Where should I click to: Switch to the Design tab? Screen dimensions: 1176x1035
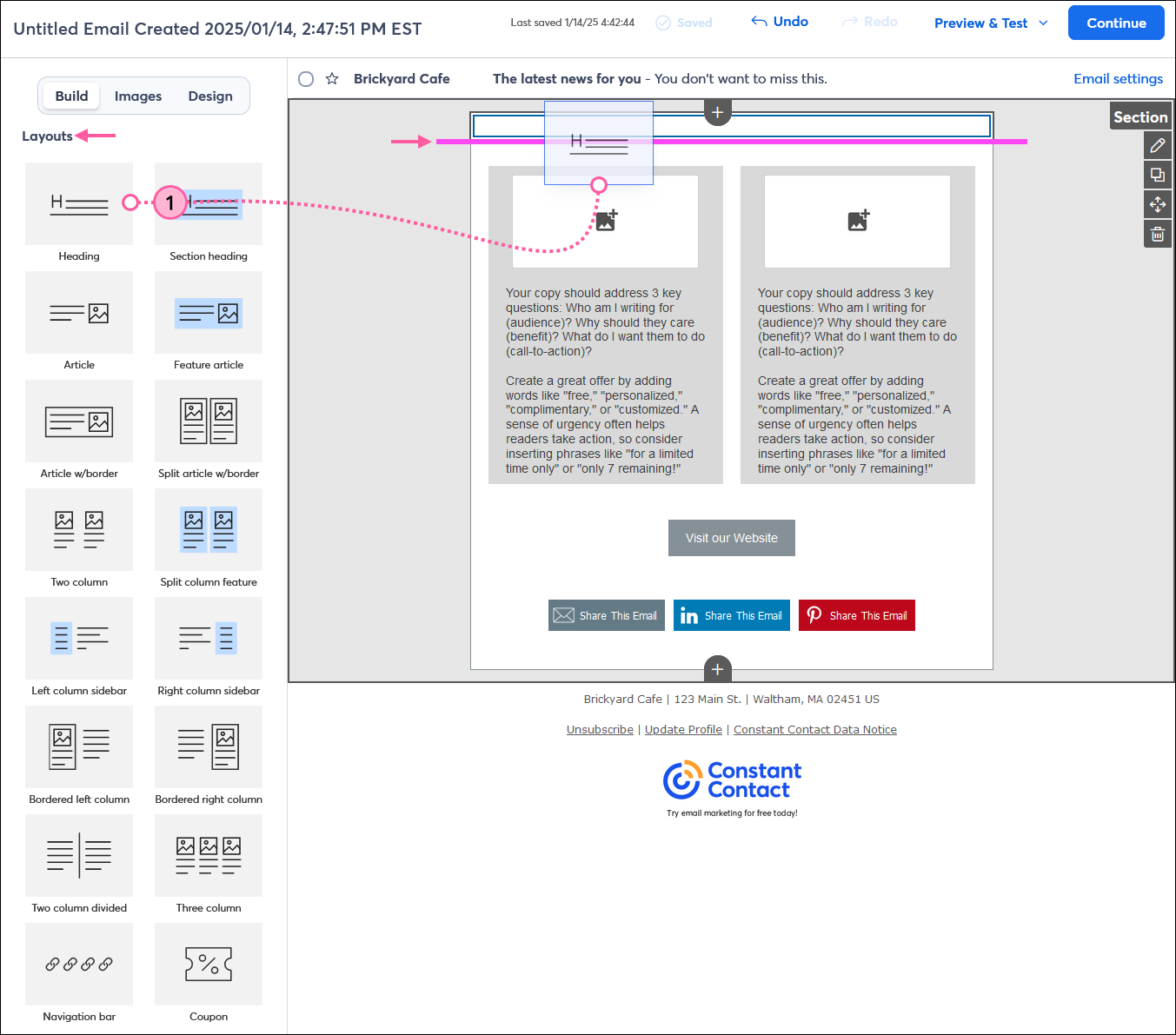pos(210,96)
